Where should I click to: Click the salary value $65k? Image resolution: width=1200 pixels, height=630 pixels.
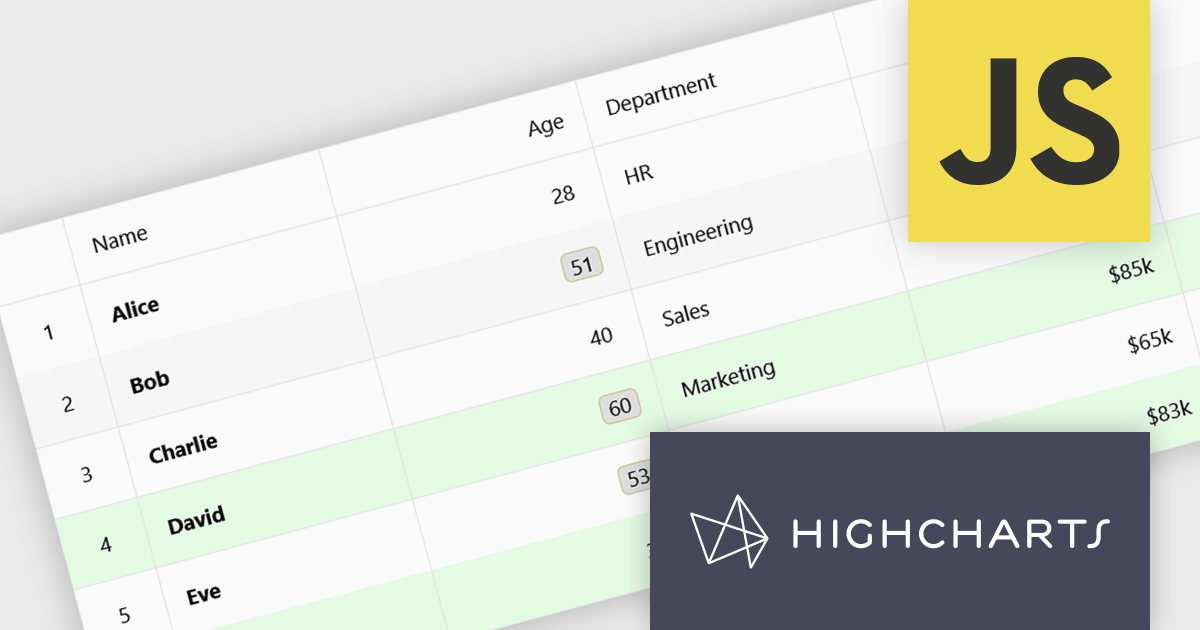point(1150,341)
